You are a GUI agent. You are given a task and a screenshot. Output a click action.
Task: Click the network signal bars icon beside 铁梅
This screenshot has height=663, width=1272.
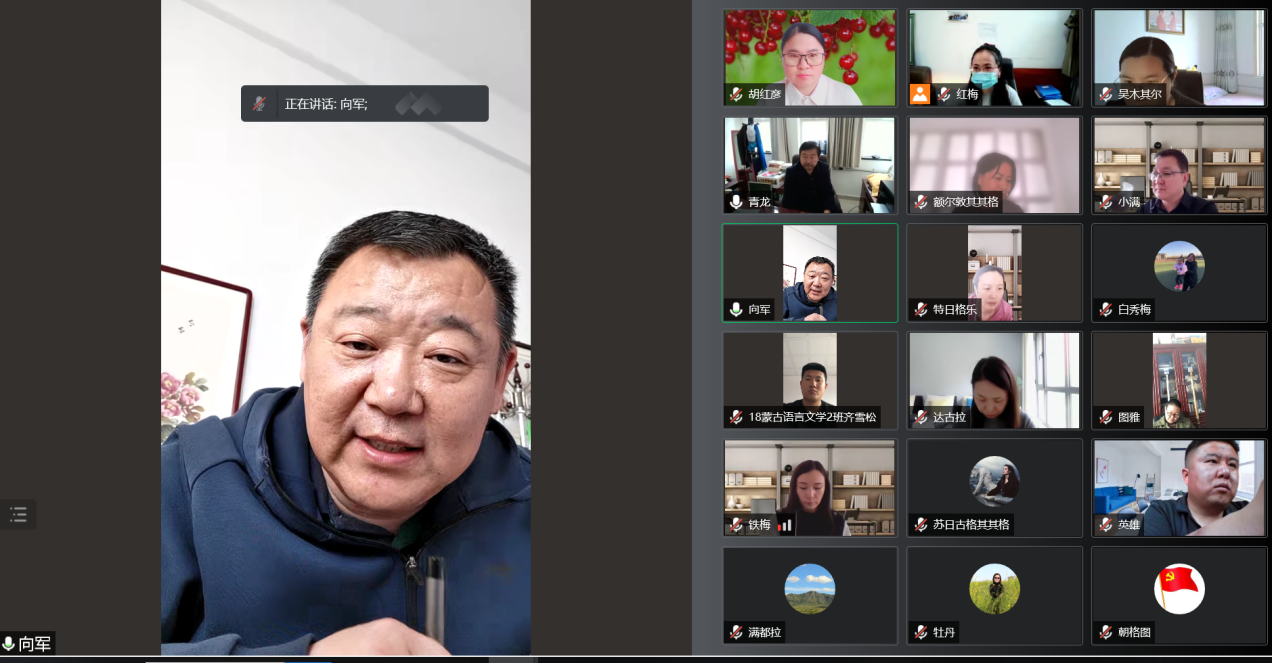pos(785,524)
